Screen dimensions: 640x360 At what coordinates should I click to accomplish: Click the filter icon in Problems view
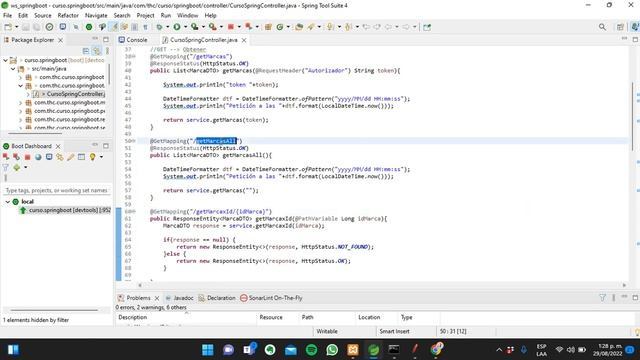tap(602, 298)
